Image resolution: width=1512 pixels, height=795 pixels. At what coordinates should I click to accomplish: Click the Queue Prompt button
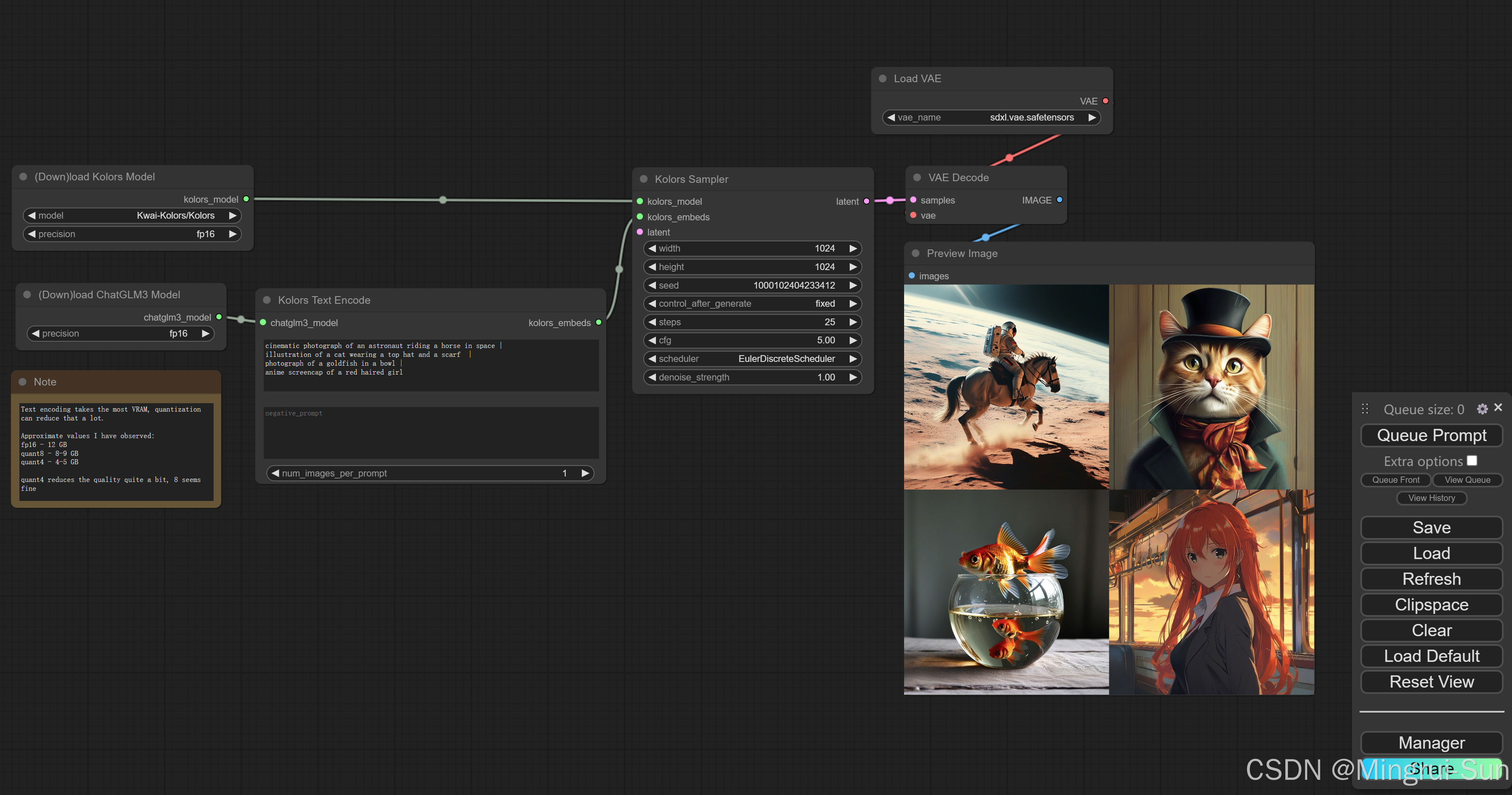coord(1431,435)
